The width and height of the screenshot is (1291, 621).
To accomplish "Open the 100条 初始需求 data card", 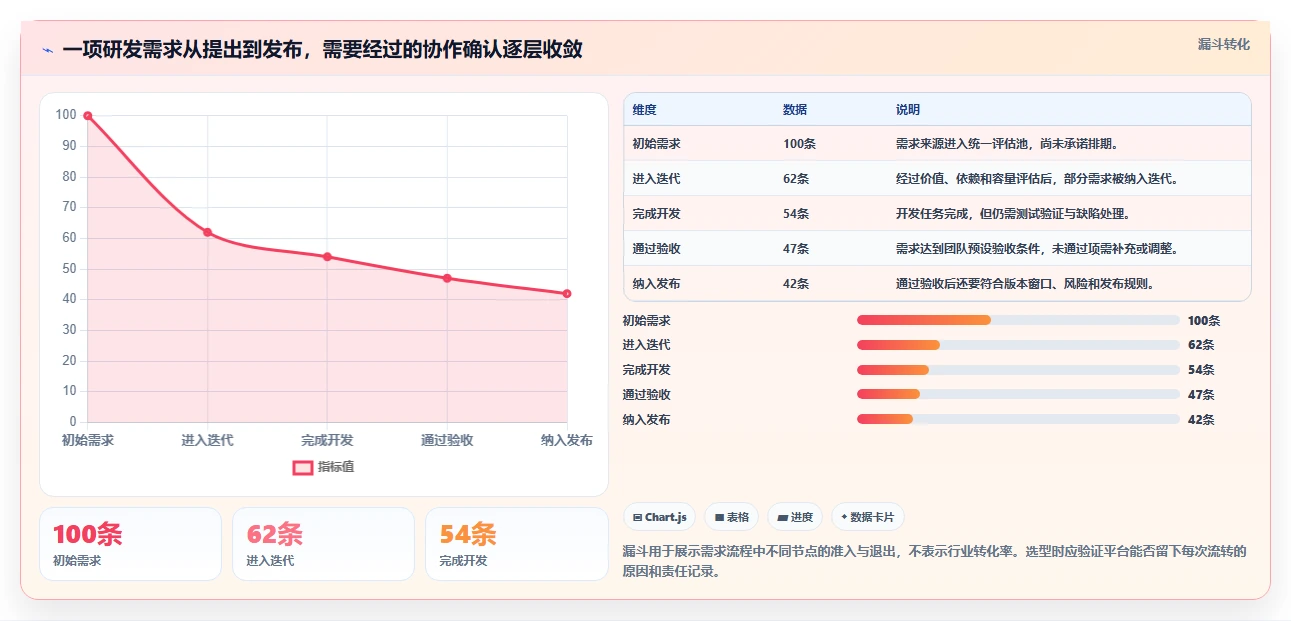I will pyautogui.click(x=130, y=544).
